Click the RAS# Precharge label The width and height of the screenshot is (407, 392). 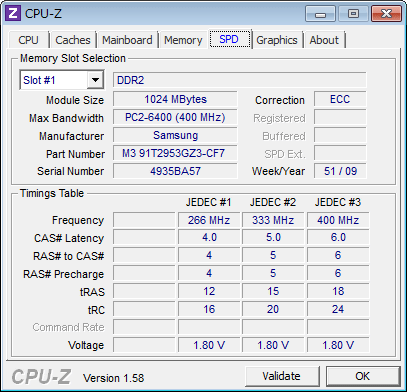(x=63, y=274)
